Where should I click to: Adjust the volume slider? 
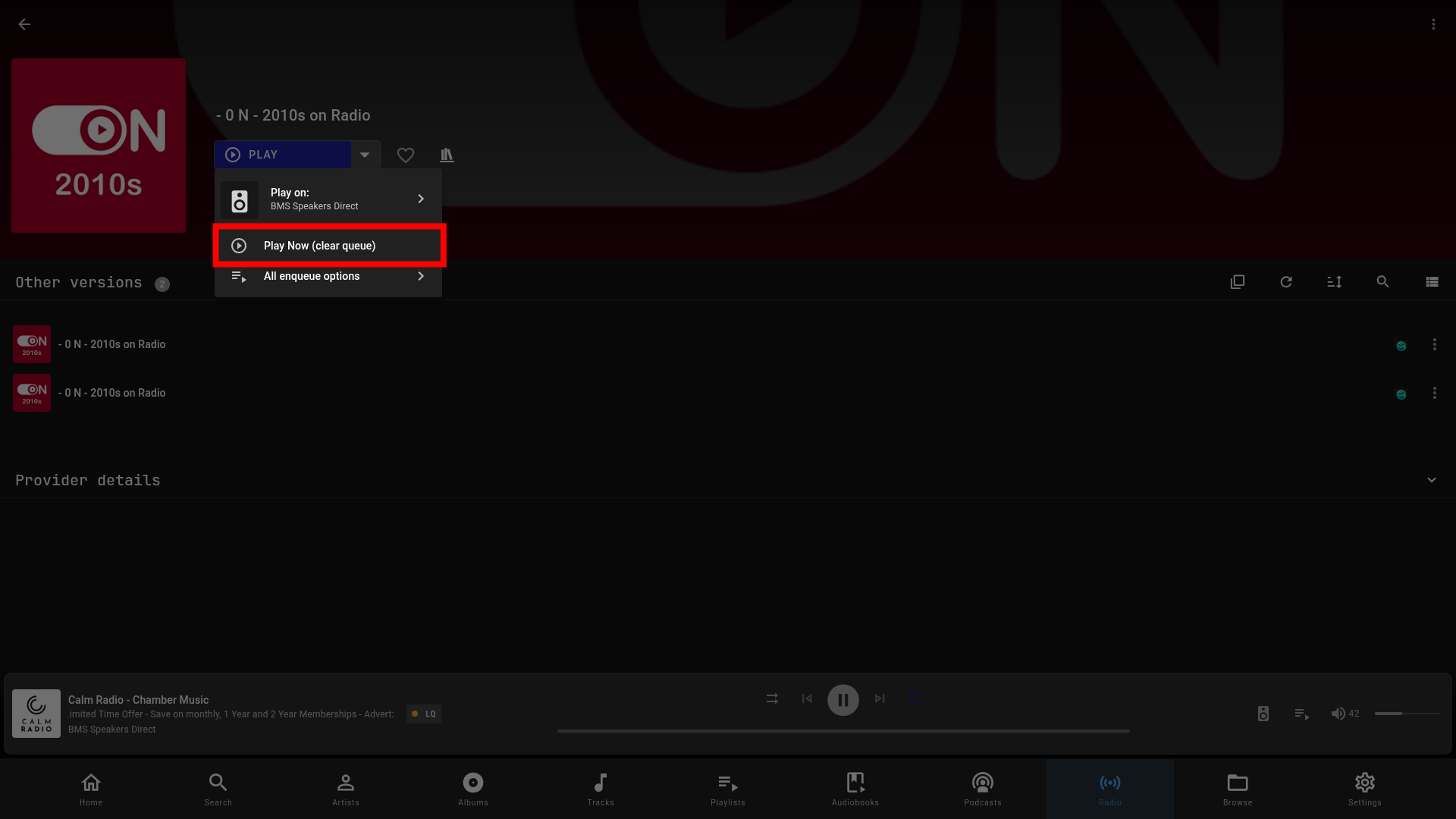1407,714
